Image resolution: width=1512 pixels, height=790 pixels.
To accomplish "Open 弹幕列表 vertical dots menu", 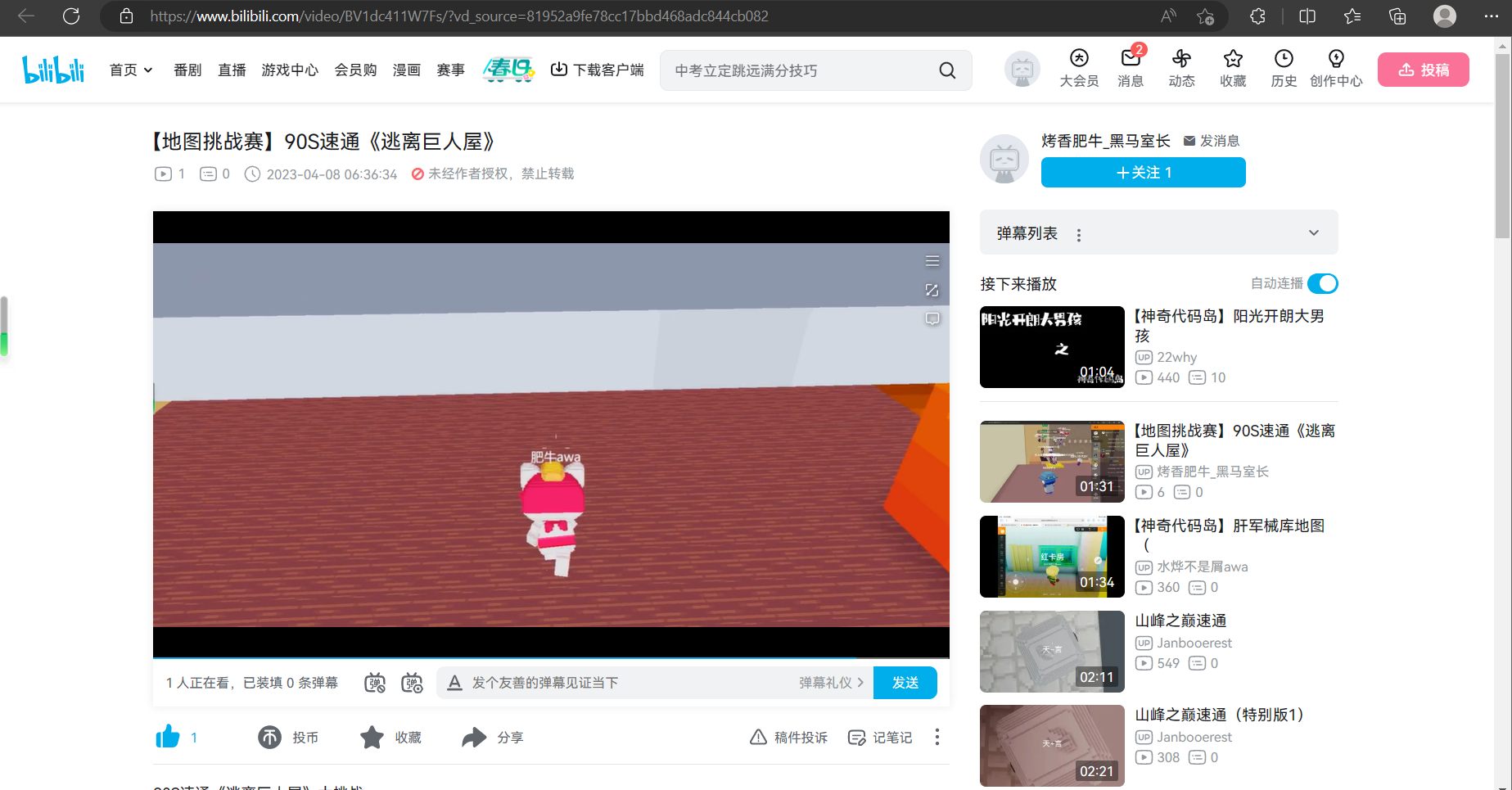I will click(x=1079, y=235).
